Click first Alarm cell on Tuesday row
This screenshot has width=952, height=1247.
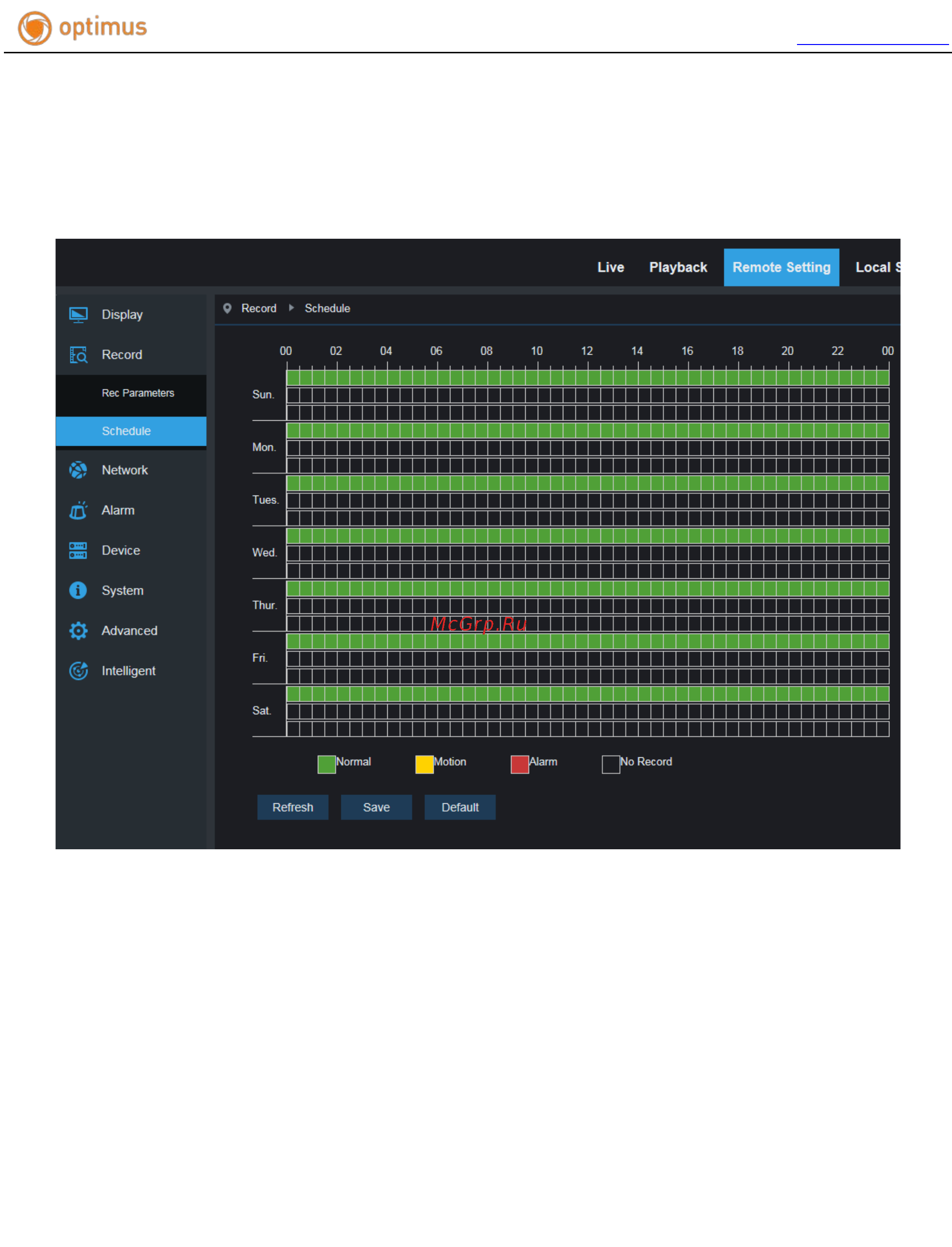(x=293, y=519)
